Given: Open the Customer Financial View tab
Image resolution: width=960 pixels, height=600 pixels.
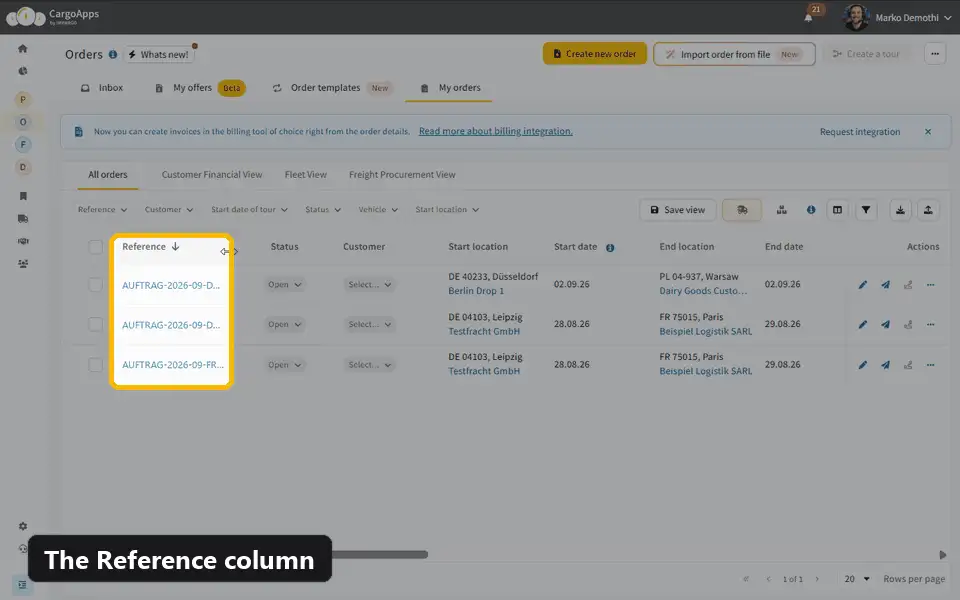Looking at the screenshot, I should pyautogui.click(x=212, y=174).
